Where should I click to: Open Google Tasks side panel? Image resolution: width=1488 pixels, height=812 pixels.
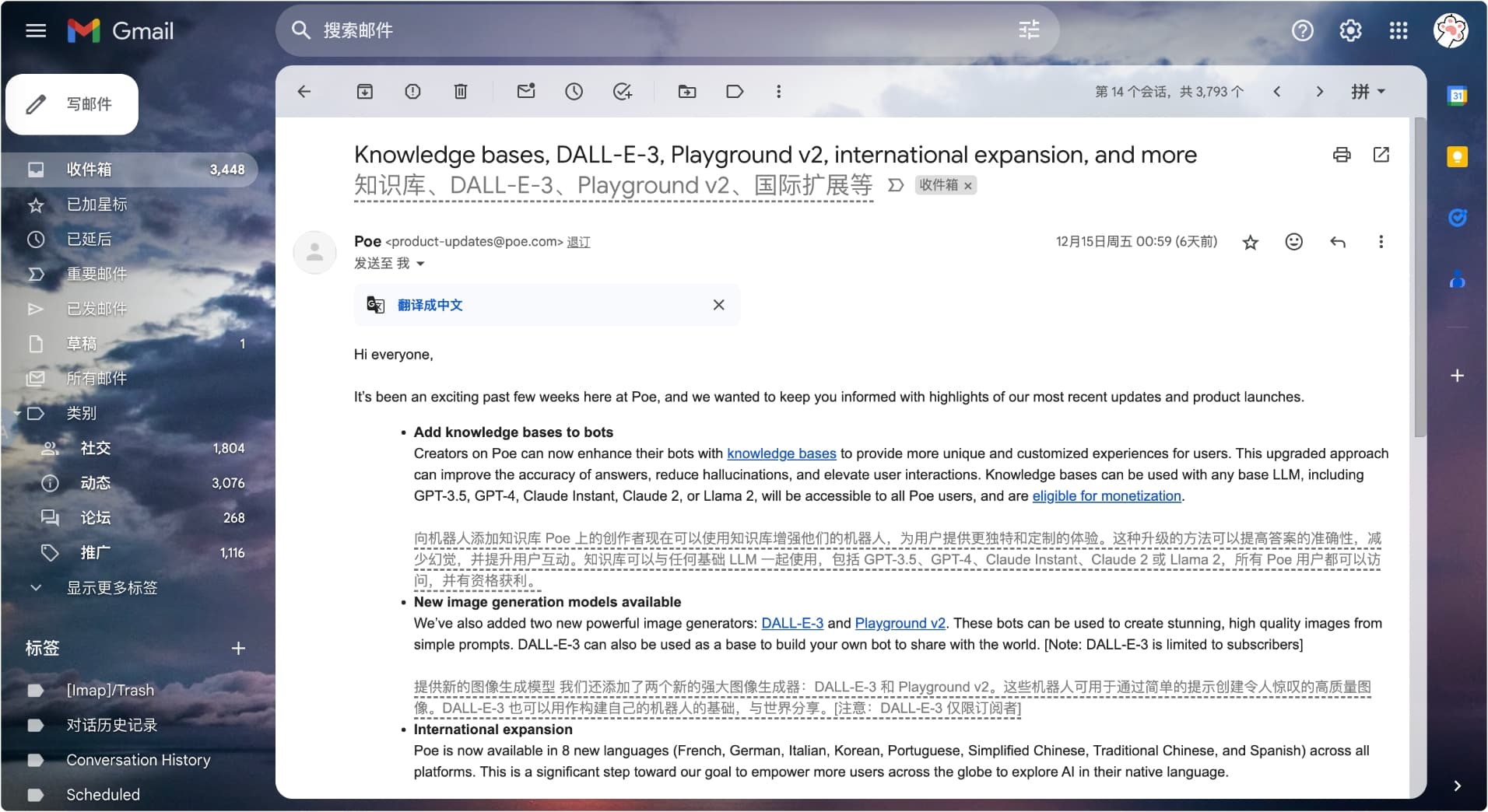point(1457,218)
